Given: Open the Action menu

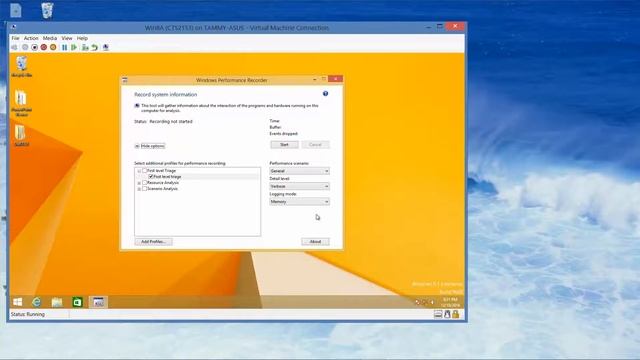Looking at the screenshot, I should click(31, 38).
